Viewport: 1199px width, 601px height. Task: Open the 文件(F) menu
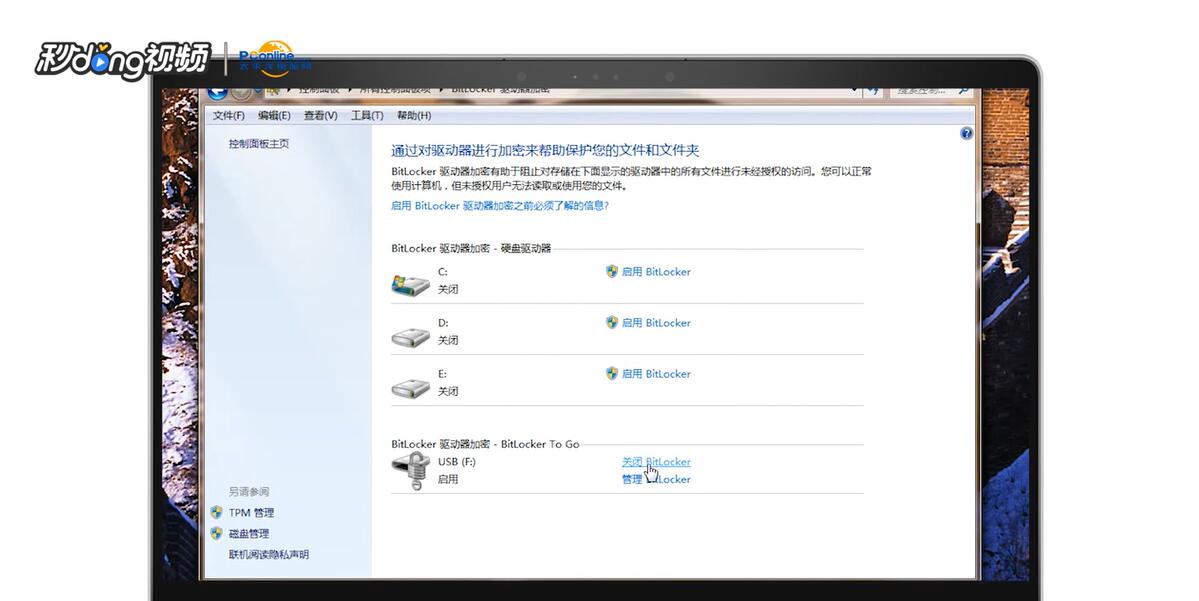(229, 115)
